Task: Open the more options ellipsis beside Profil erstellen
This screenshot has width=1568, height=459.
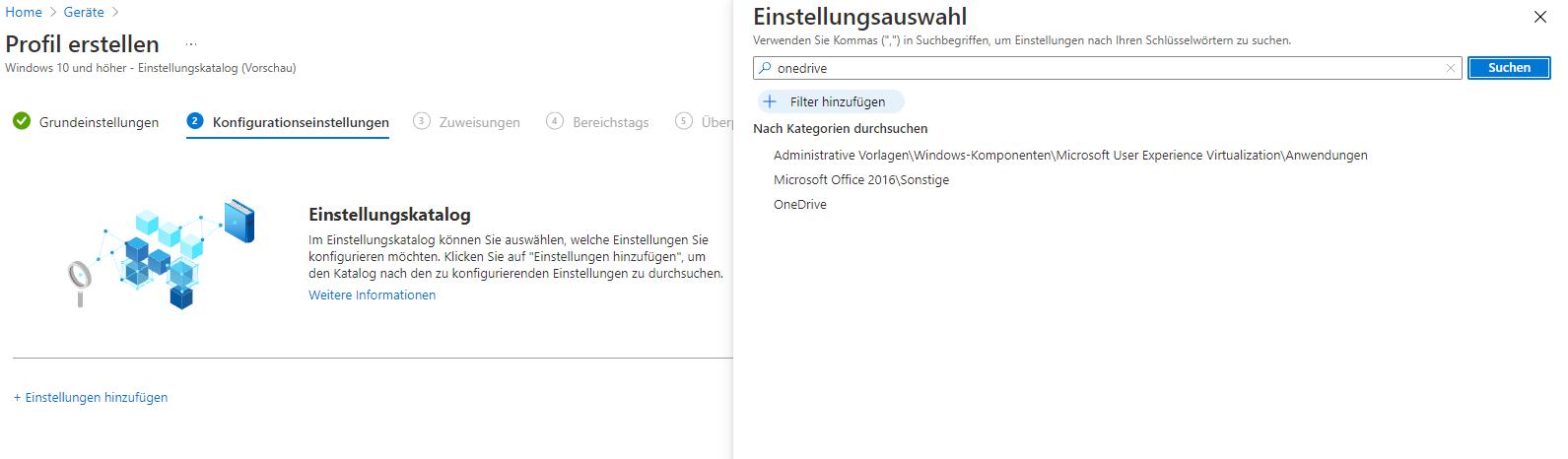Action: click(191, 44)
